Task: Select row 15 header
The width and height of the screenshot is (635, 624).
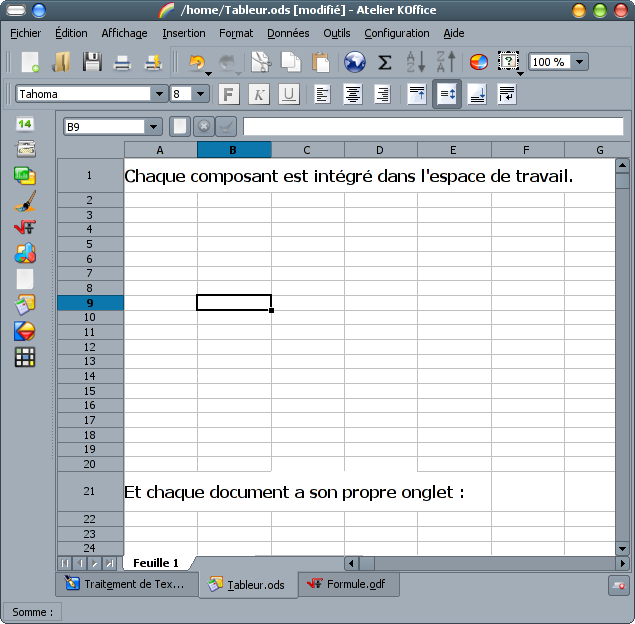Action: click(x=90, y=391)
